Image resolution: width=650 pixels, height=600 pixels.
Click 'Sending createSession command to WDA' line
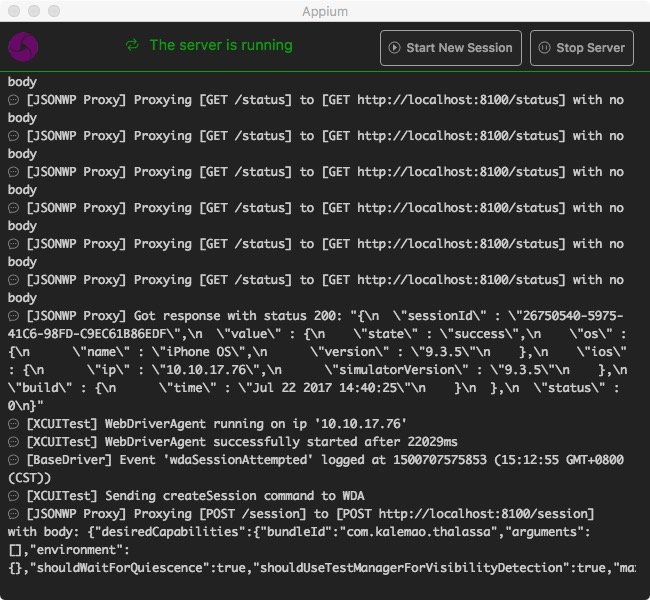[x=235, y=496]
